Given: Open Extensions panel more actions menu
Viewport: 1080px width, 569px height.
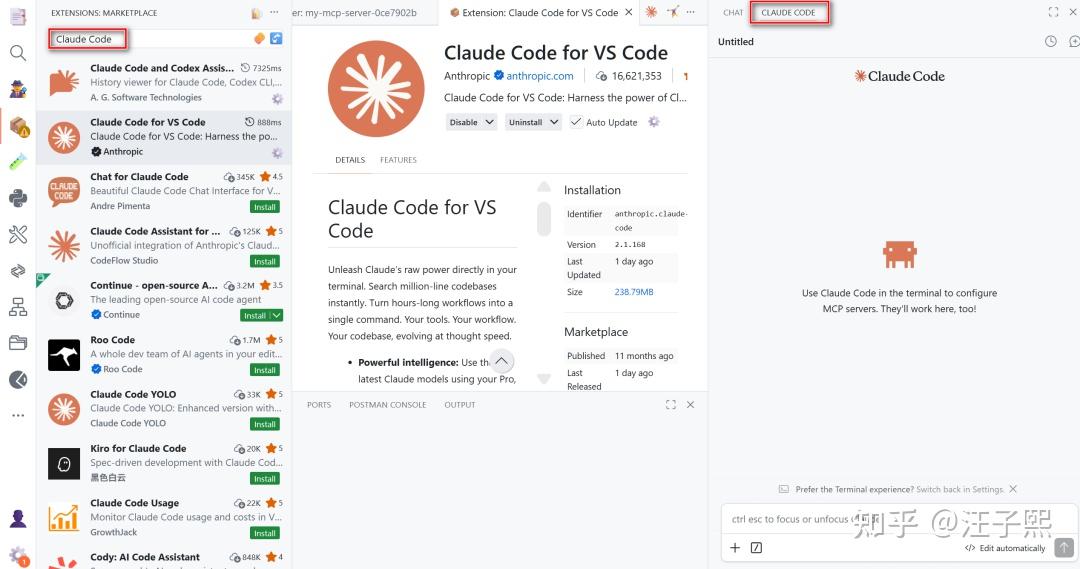Looking at the screenshot, I should [x=274, y=12].
